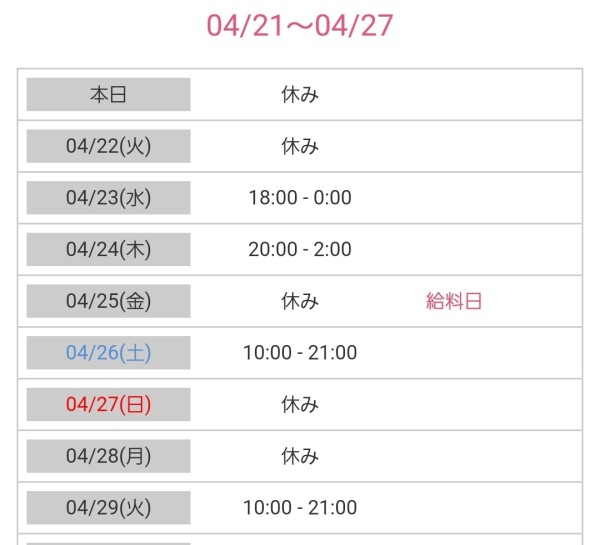Screen dimensions: 600x545
Task: Click 休み status for 04/28 Monday
Action: click(300, 456)
